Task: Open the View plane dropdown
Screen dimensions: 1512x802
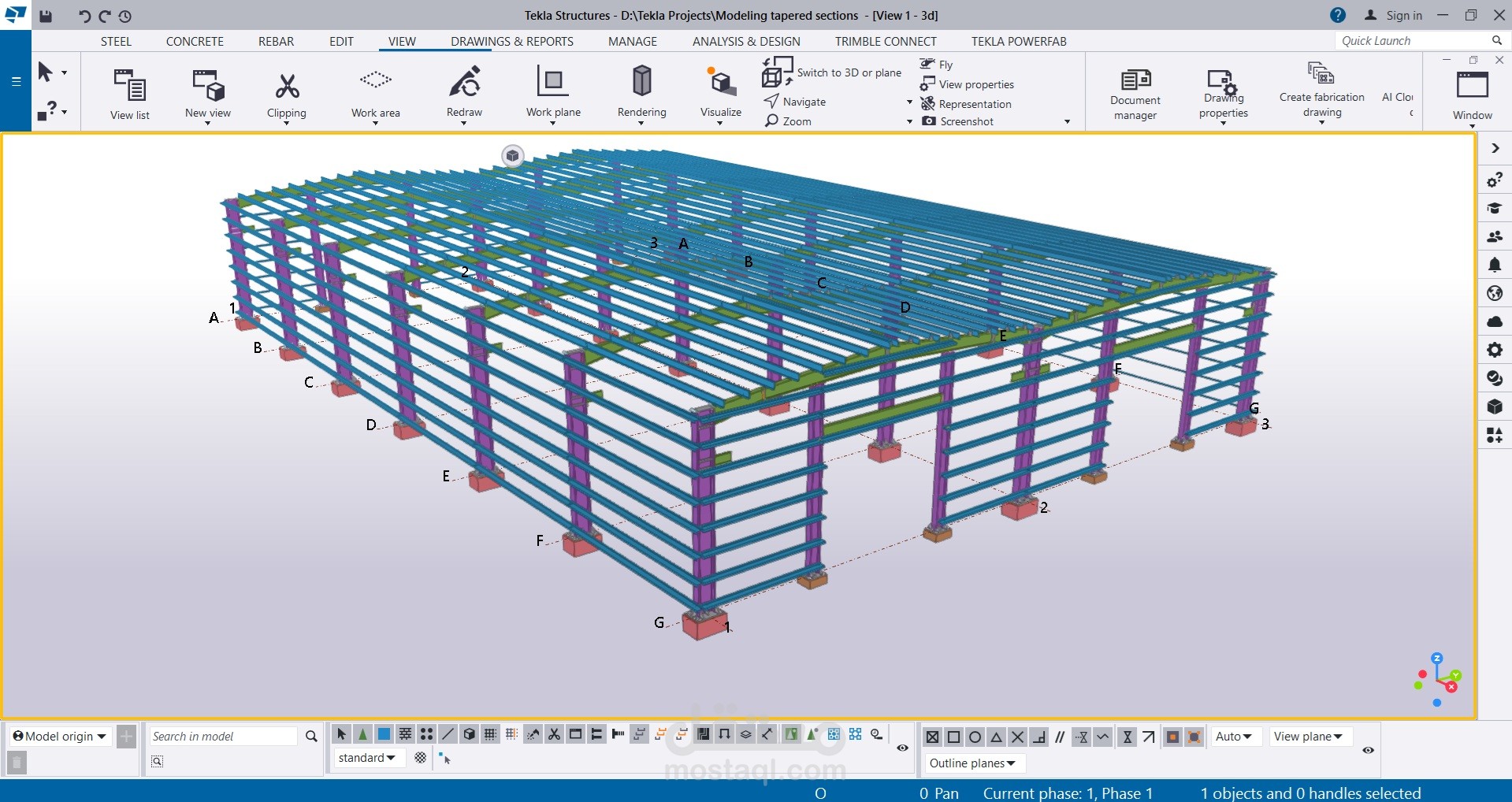Action: pyautogui.click(x=1309, y=736)
